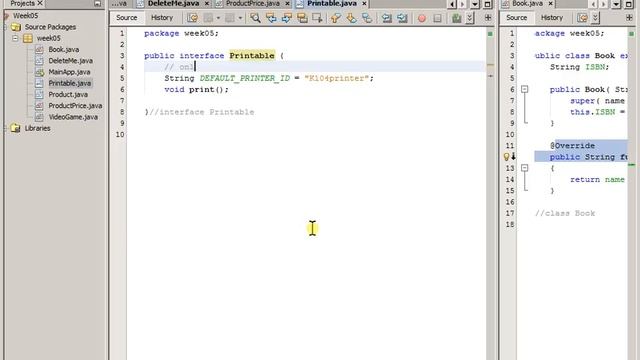Click green status square in Printable.java error stripe
Image resolution: width=640 pixels, height=360 pixels.
[490, 34]
